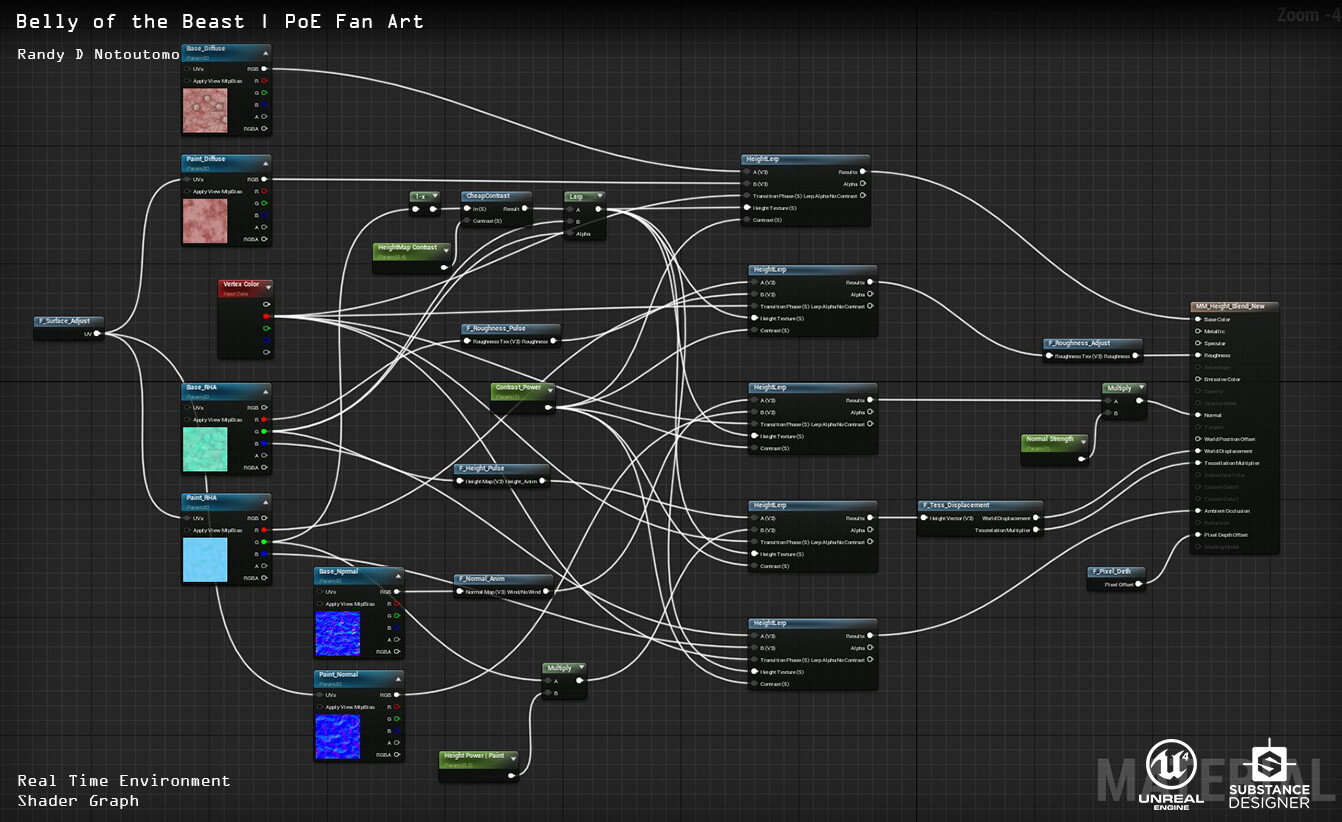This screenshot has height=822, width=1342.
Task: Click the green G output pin of Base_RHA
Action: (266, 432)
